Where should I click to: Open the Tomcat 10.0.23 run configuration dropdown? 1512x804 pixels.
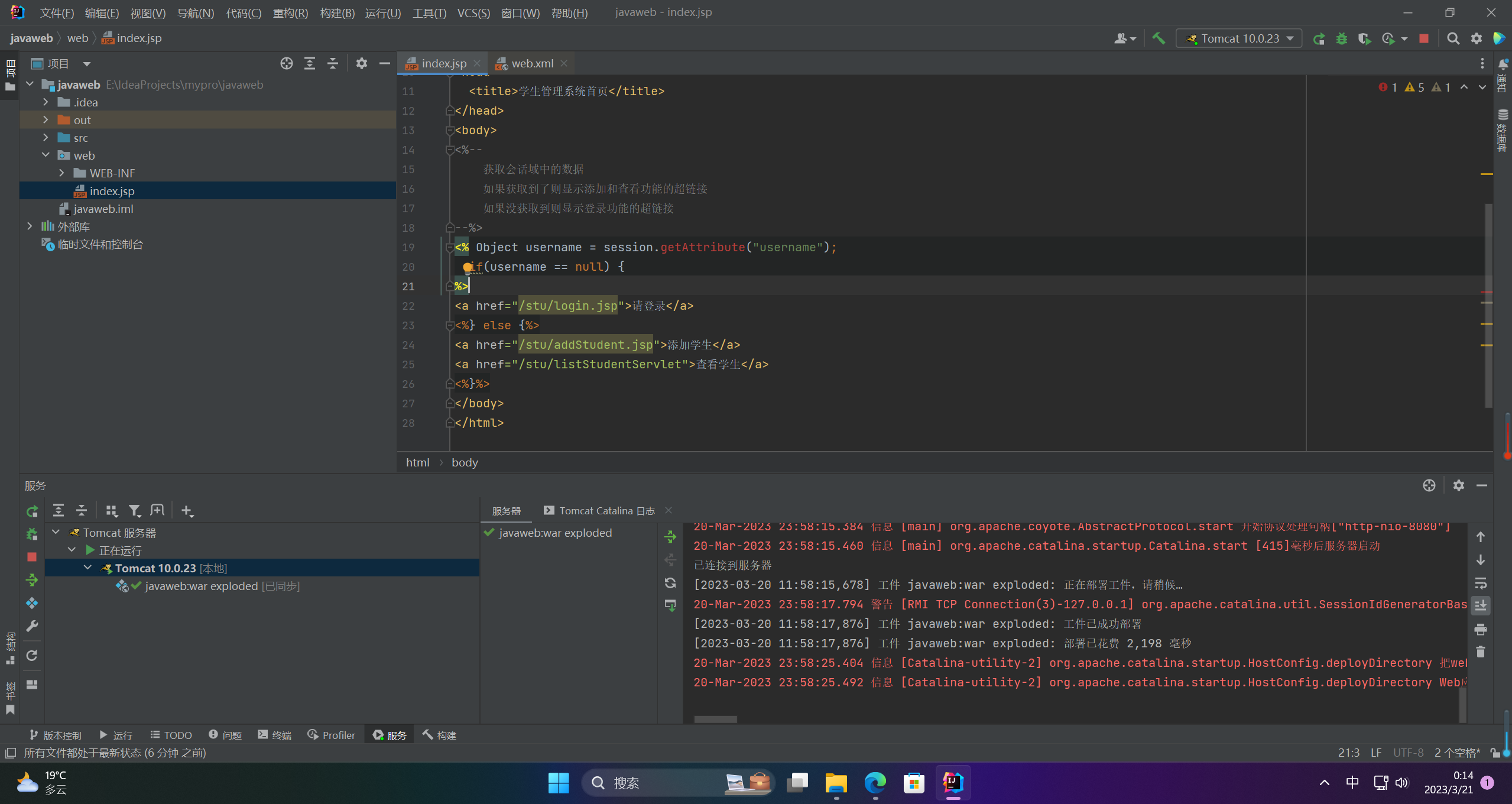tap(1240, 38)
